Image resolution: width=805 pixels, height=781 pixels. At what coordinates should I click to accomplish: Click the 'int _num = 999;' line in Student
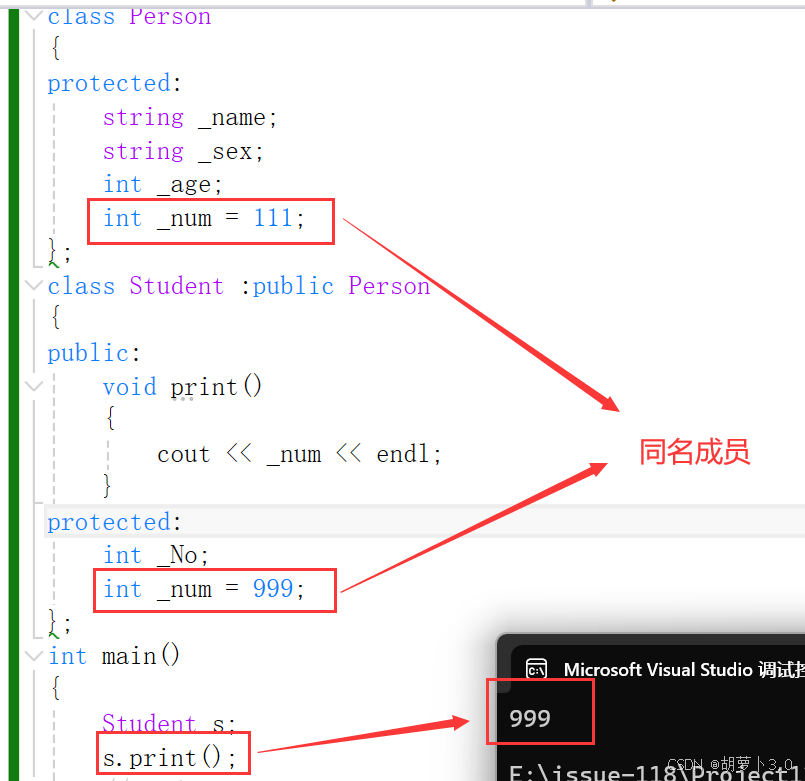coord(204,589)
